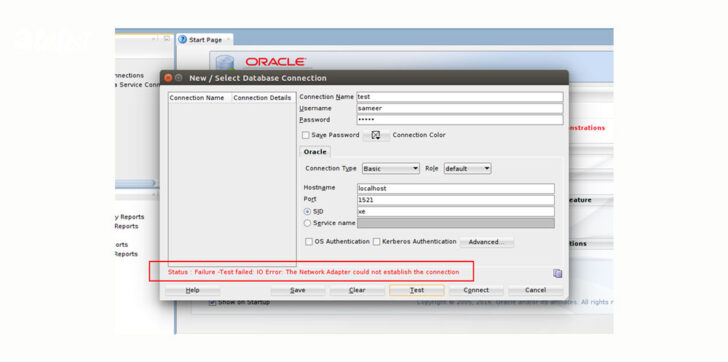Viewport: 728px width, 362px height.
Task: Click the Connection Name field containing test
Action: (x=460, y=97)
